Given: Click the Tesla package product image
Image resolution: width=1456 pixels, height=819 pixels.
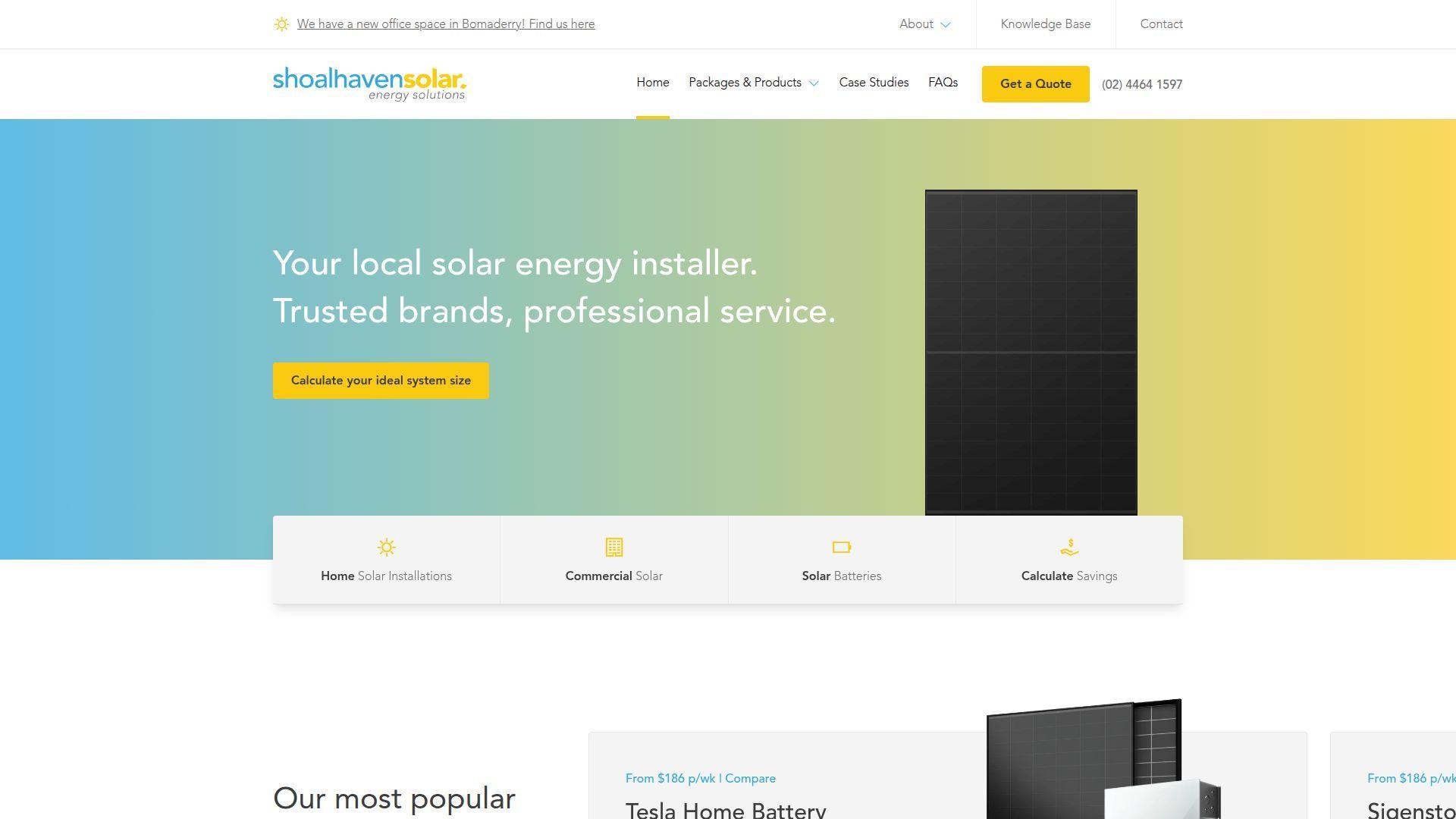Looking at the screenshot, I should tap(1103, 759).
